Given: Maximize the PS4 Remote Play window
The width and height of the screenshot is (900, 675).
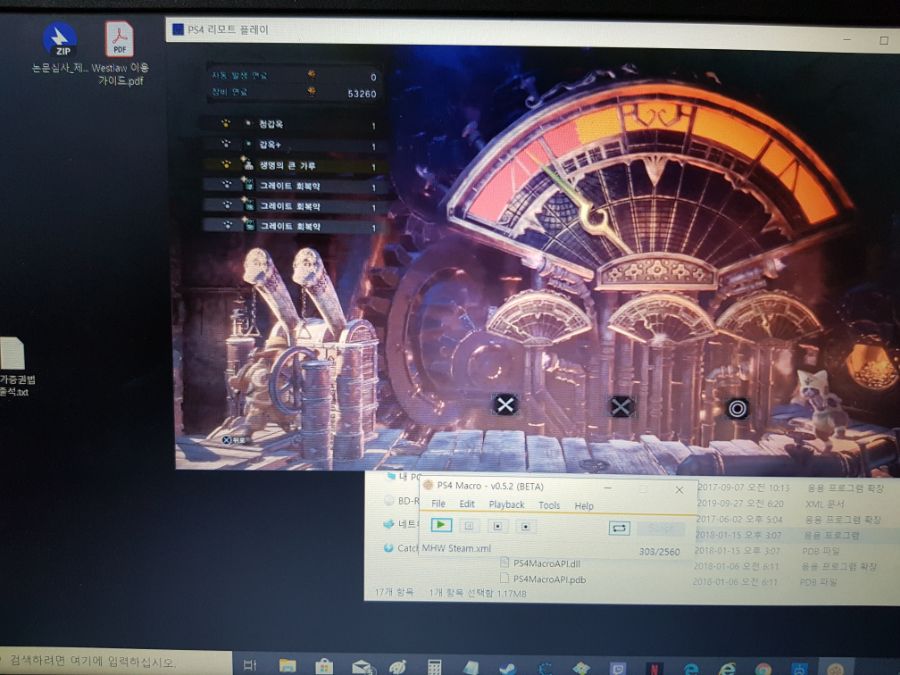Looking at the screenshot, I should 884,40.
